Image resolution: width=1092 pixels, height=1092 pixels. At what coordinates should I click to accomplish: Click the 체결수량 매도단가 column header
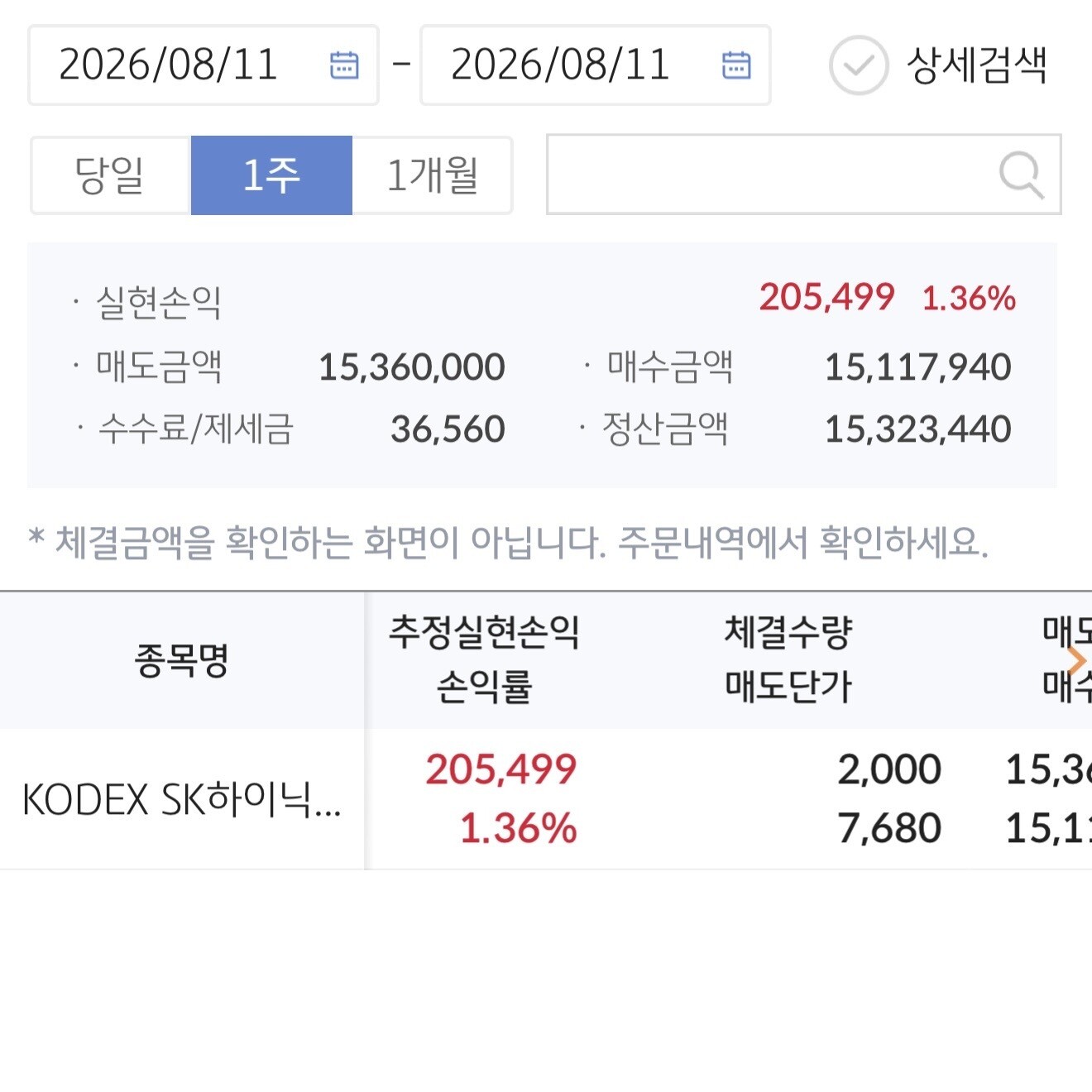coord(788,659)
